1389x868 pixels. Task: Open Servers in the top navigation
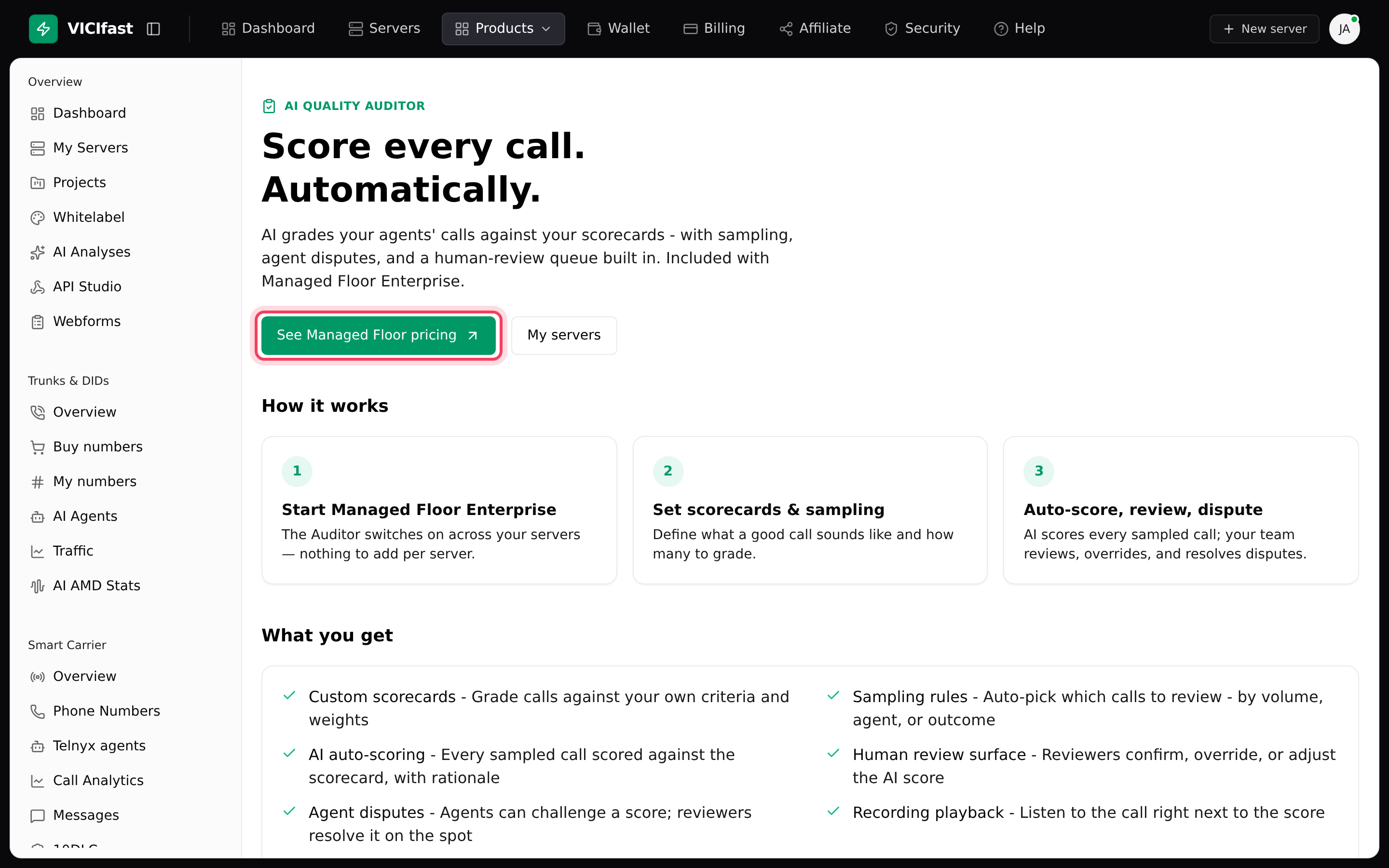point(384,29)
